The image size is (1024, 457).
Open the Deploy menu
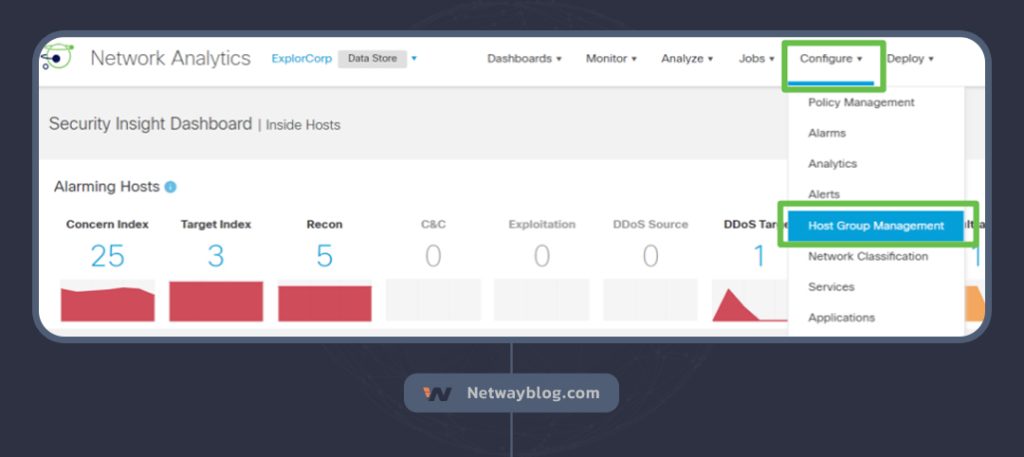(910, 59)
